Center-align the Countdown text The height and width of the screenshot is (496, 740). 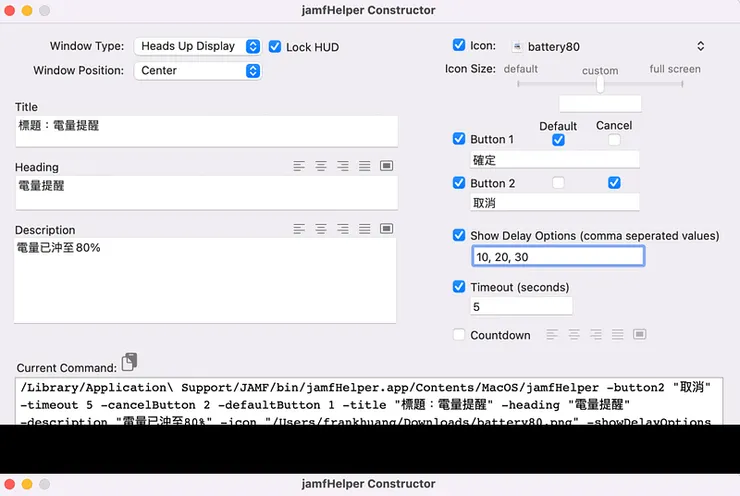click(574, 335)
